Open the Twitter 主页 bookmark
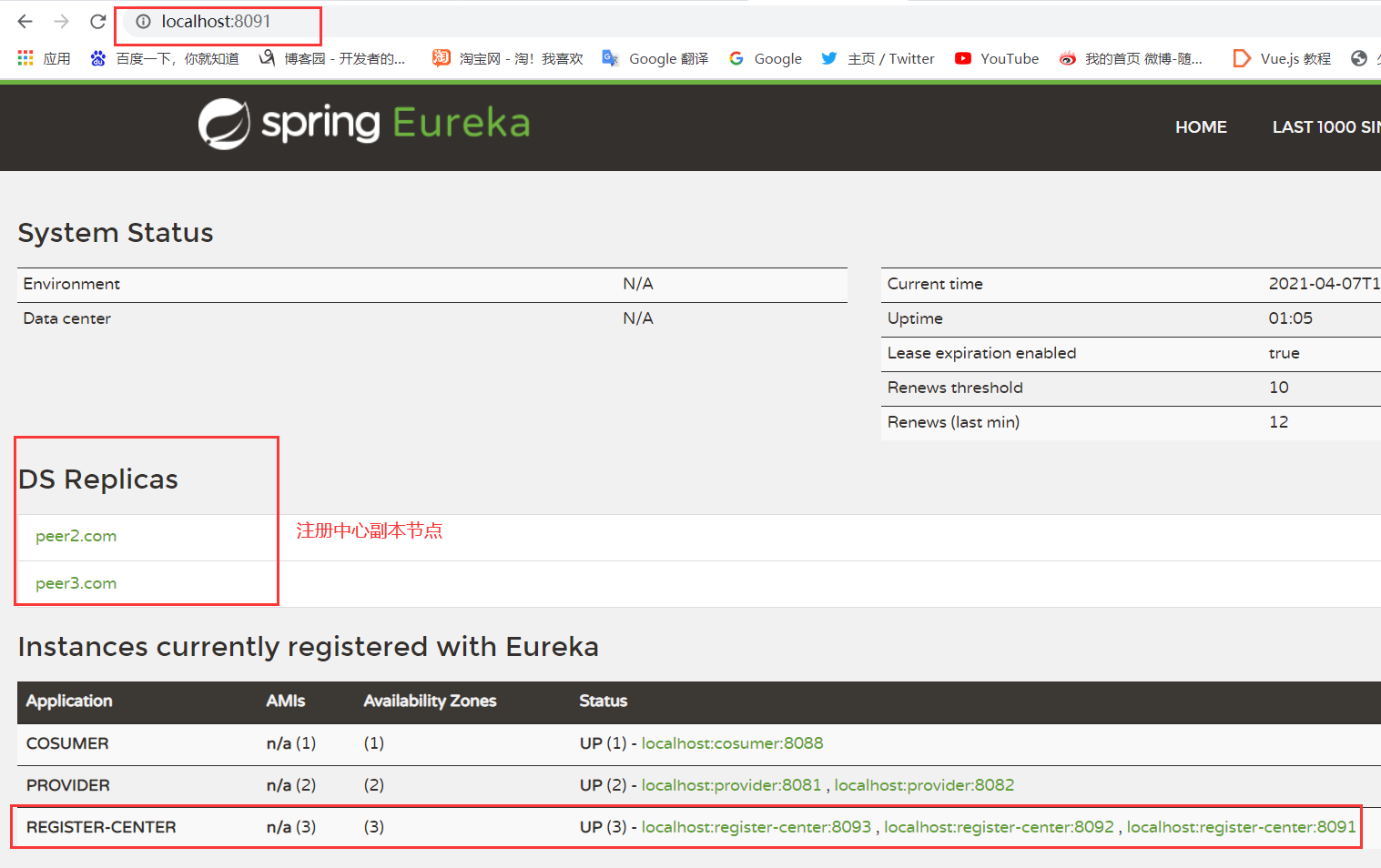 pos(877,57)
